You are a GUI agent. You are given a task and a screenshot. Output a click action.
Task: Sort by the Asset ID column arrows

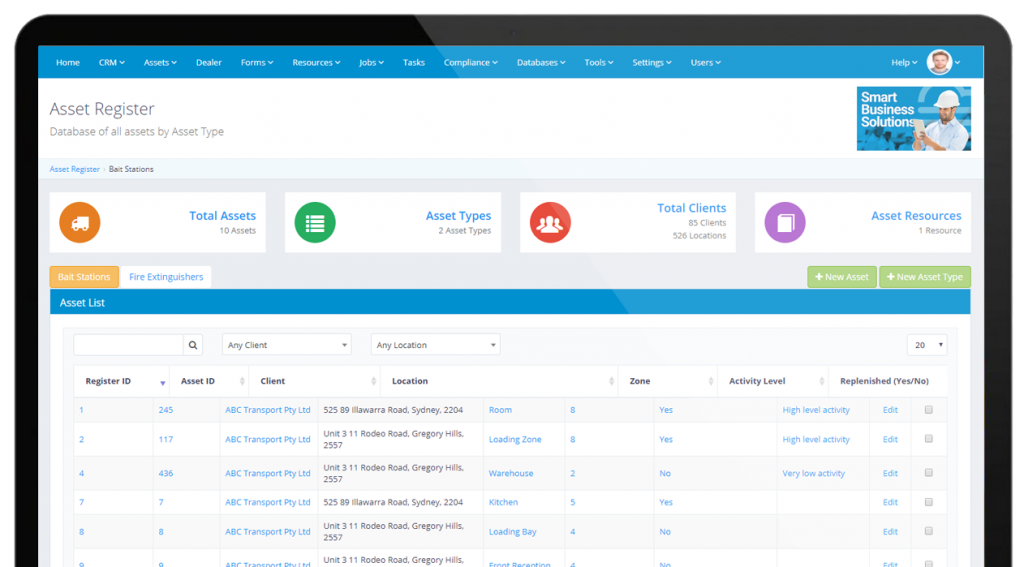[242, 381]
